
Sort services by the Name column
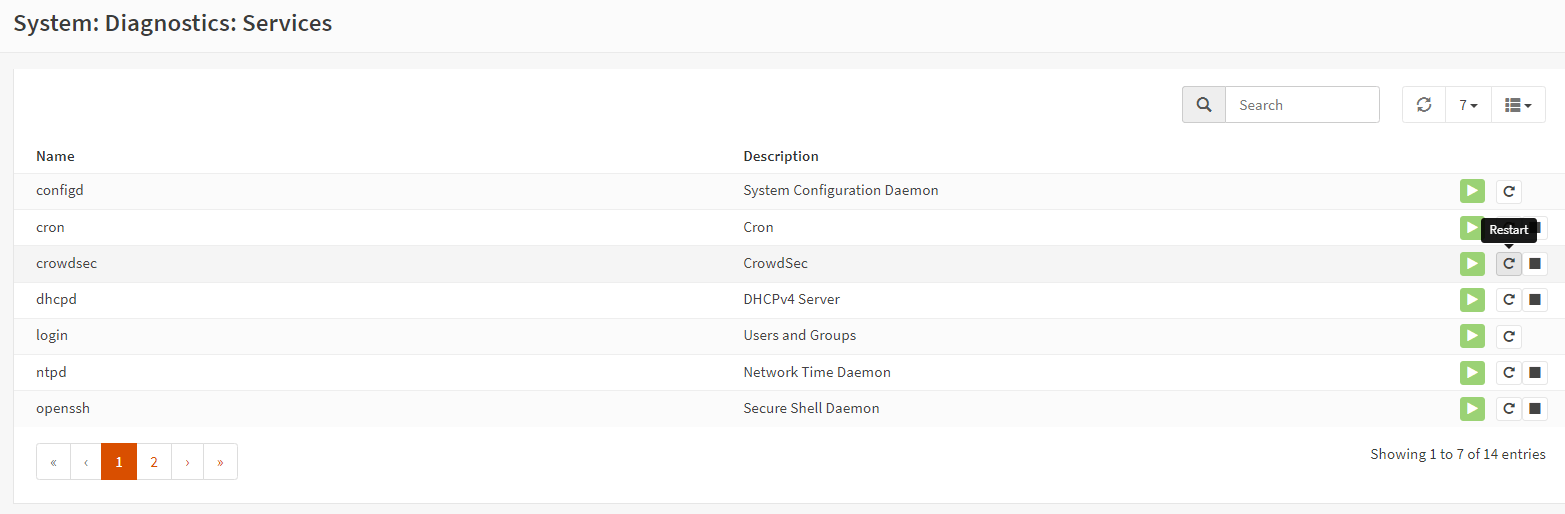(55, 156)
